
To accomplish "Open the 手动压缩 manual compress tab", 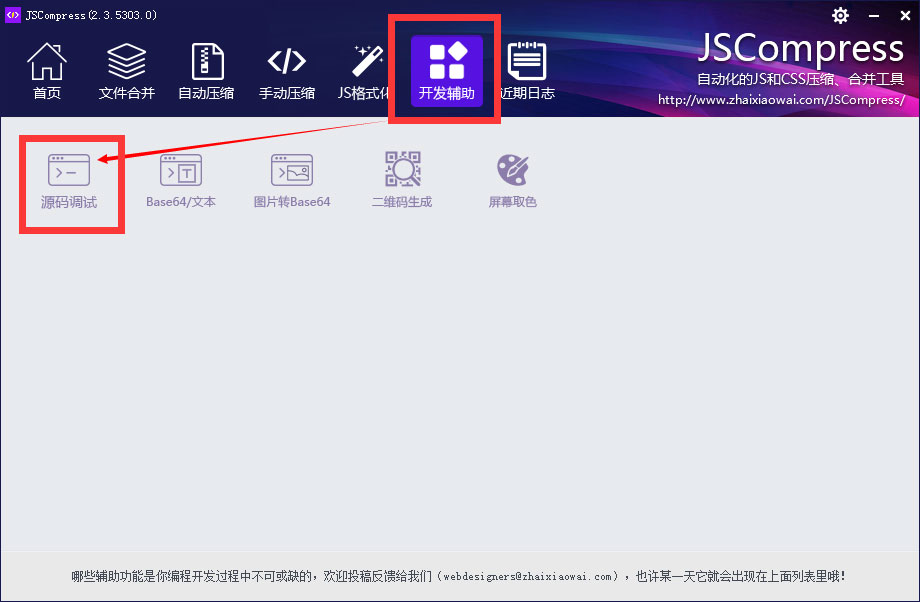I will [x=287, y=71].
